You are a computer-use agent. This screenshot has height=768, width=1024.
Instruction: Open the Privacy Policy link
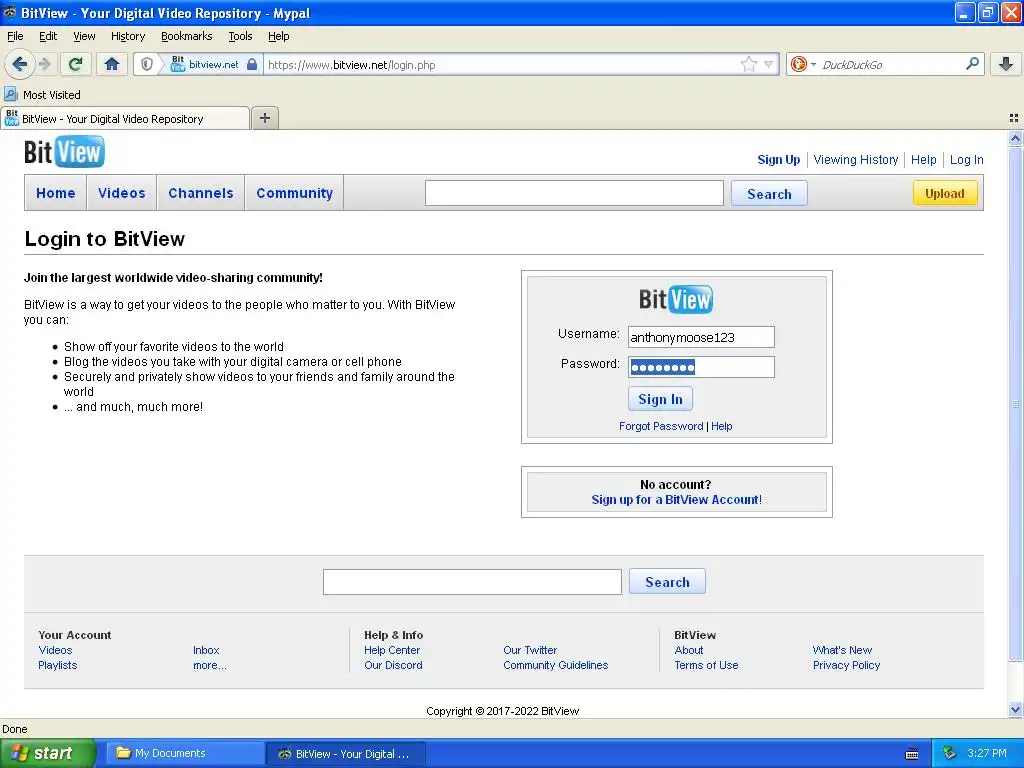846,665
